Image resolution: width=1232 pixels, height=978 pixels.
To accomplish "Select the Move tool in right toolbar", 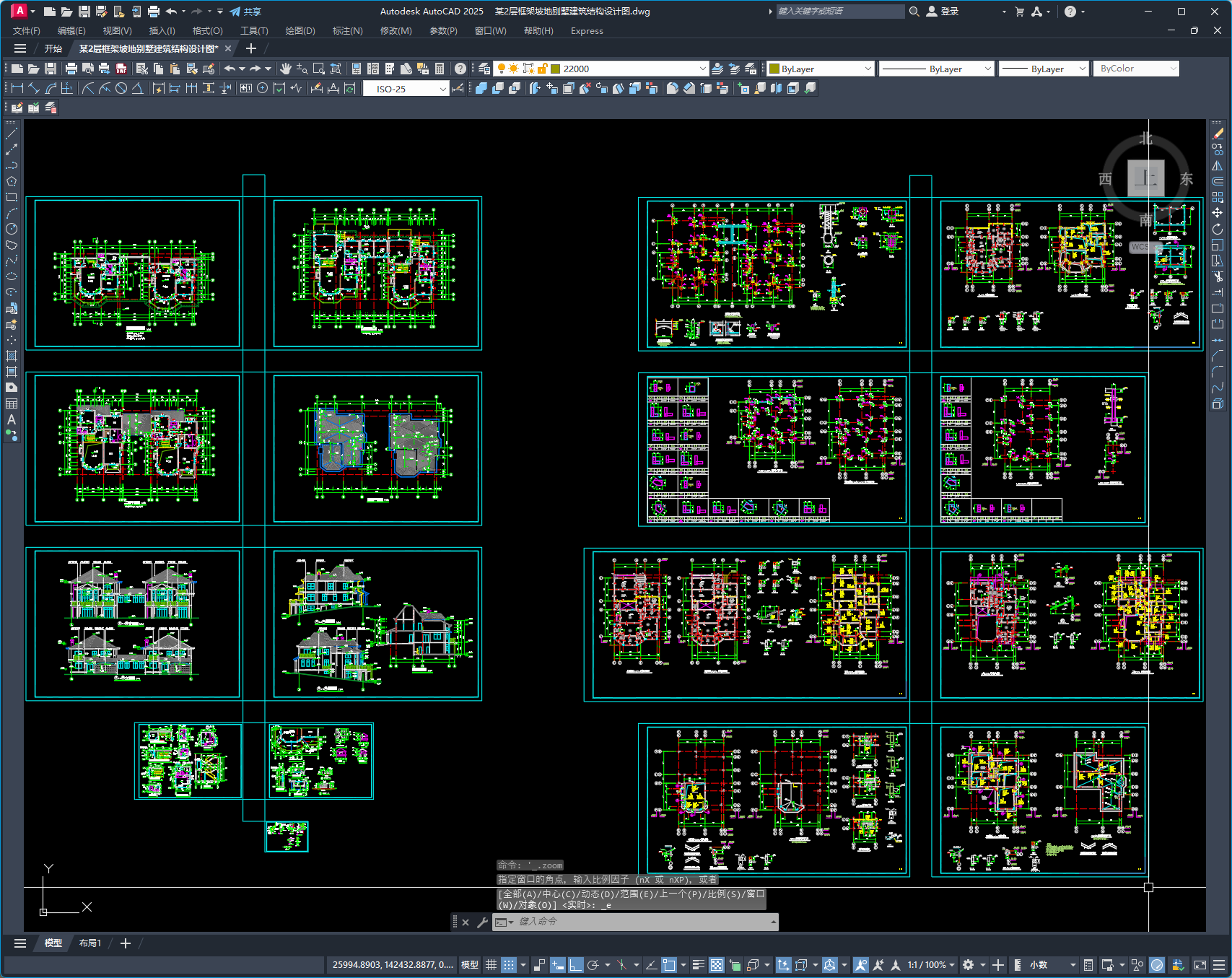I will pos(1218,213).
